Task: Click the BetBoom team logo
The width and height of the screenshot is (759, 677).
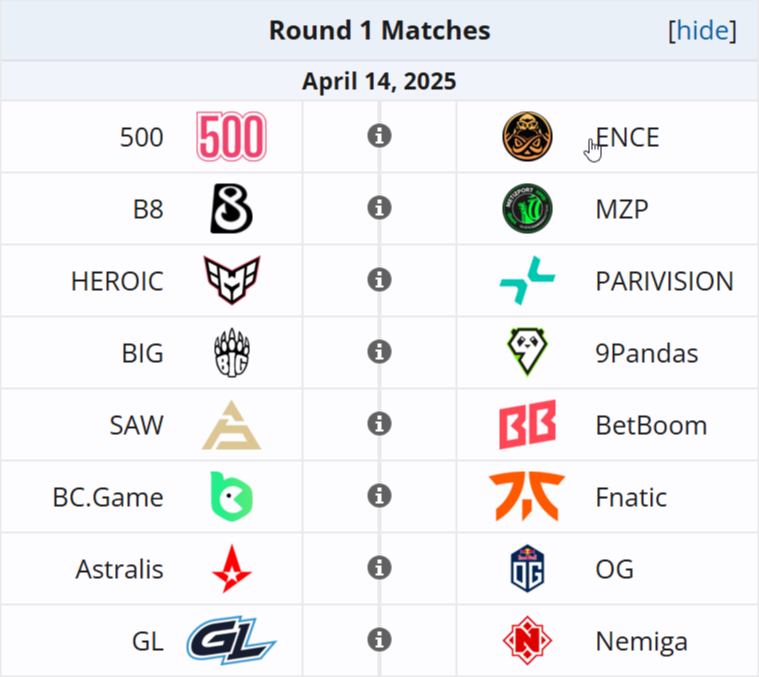Action: click(527, 425)
